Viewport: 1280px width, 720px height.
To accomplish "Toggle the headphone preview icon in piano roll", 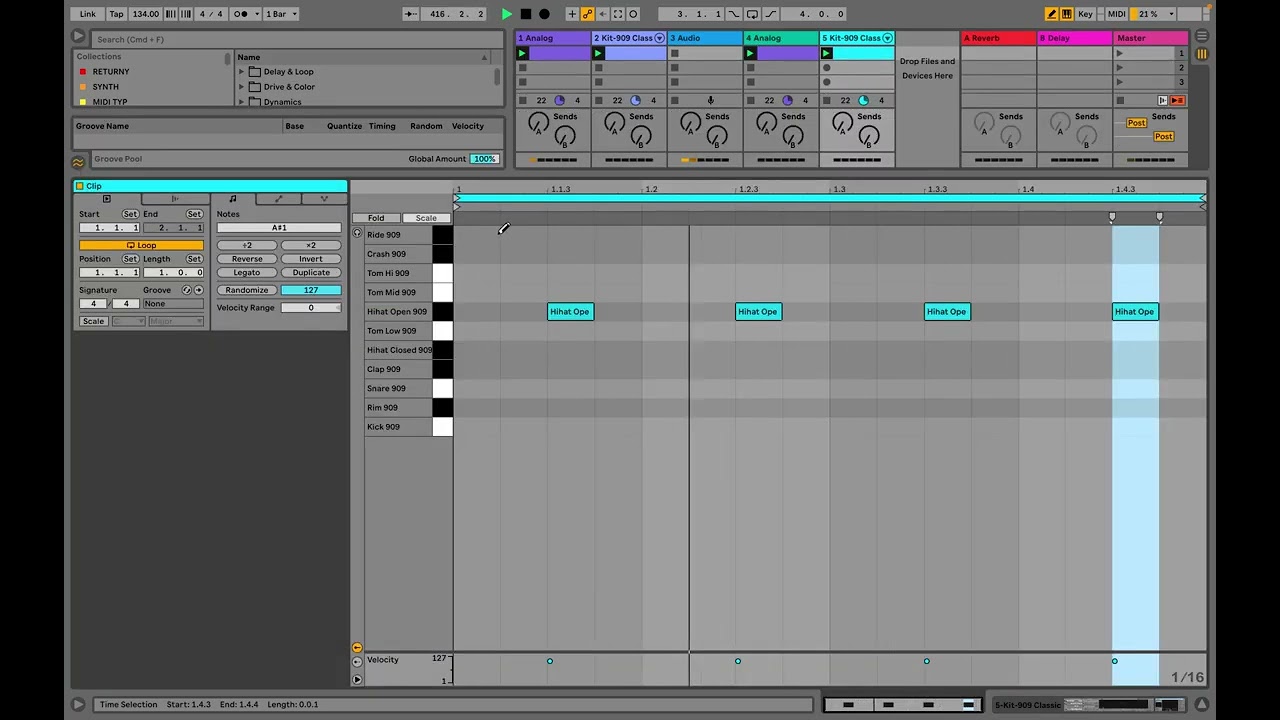I will pos(357,233).
